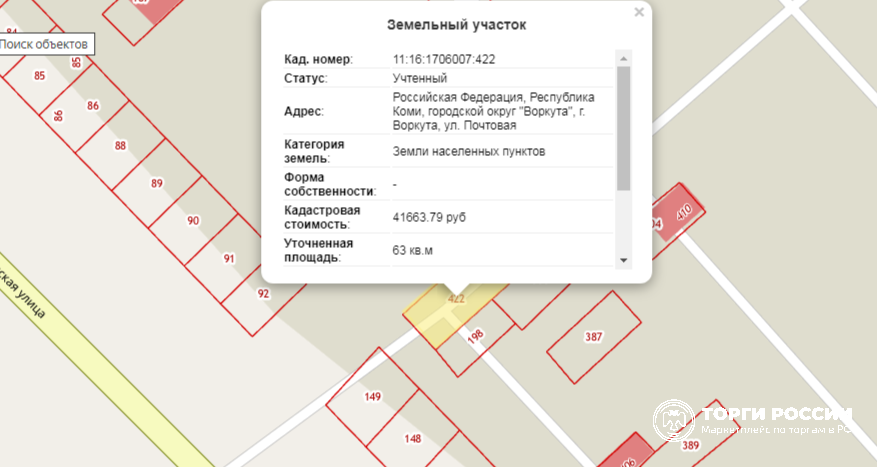Click the popup scrollbar down arrow
The height and width of the screenshot is (467, 877).
(x=623, y=260)
